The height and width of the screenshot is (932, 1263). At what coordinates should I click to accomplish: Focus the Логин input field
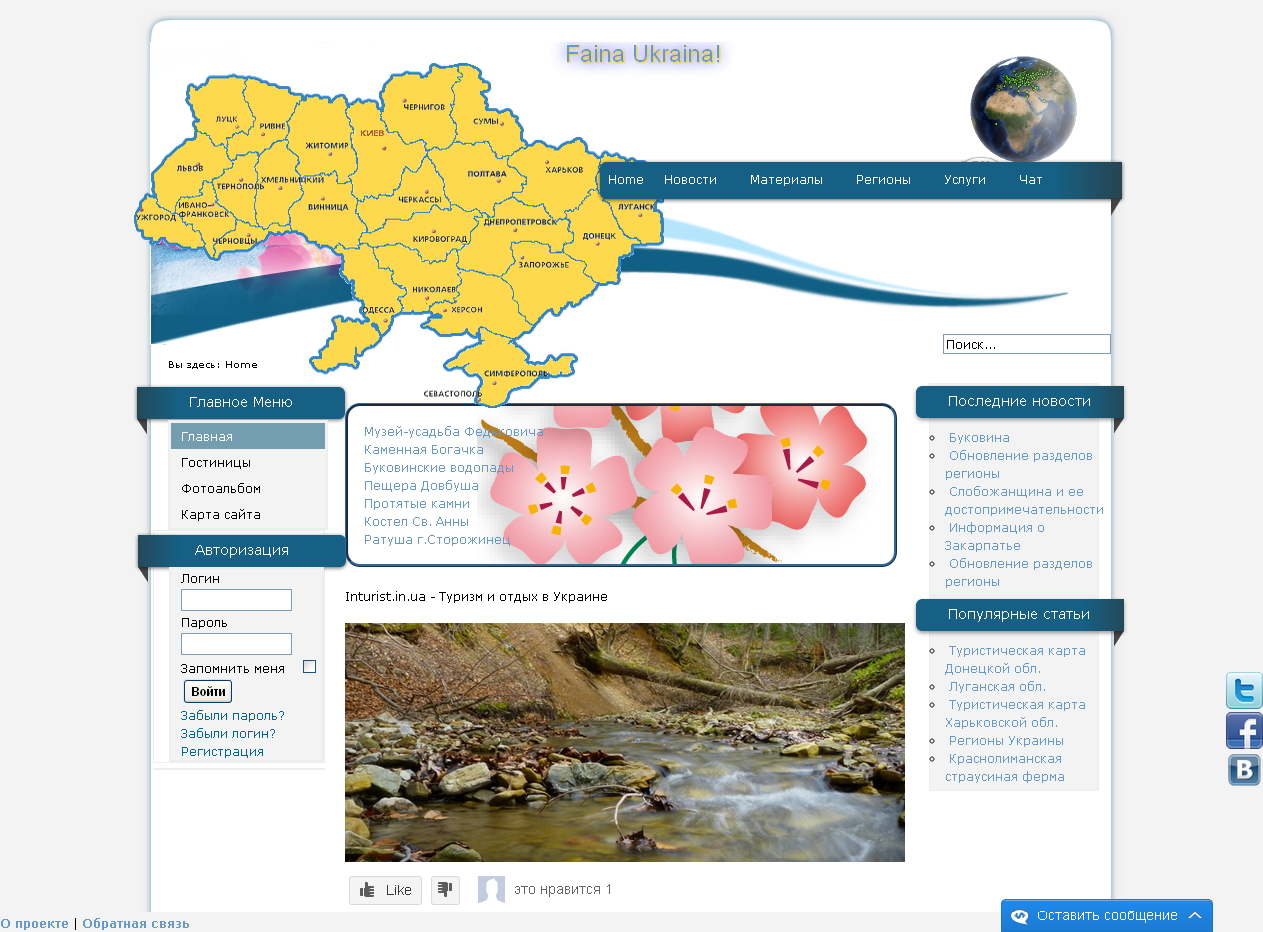[x=236, y=600]
